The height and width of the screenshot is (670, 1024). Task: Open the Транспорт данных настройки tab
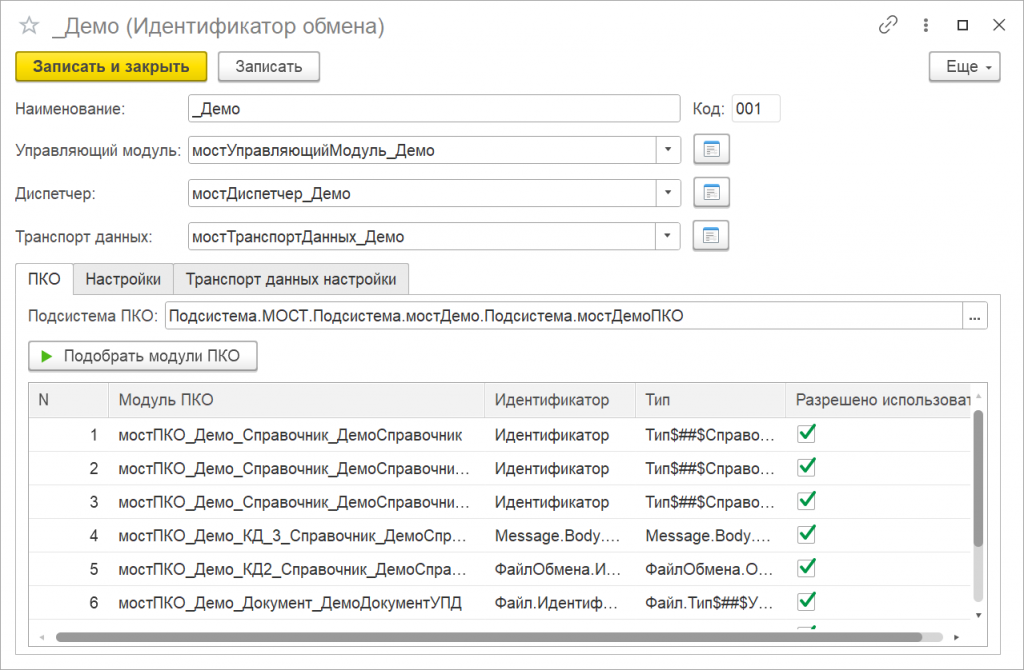pos(291,279)
